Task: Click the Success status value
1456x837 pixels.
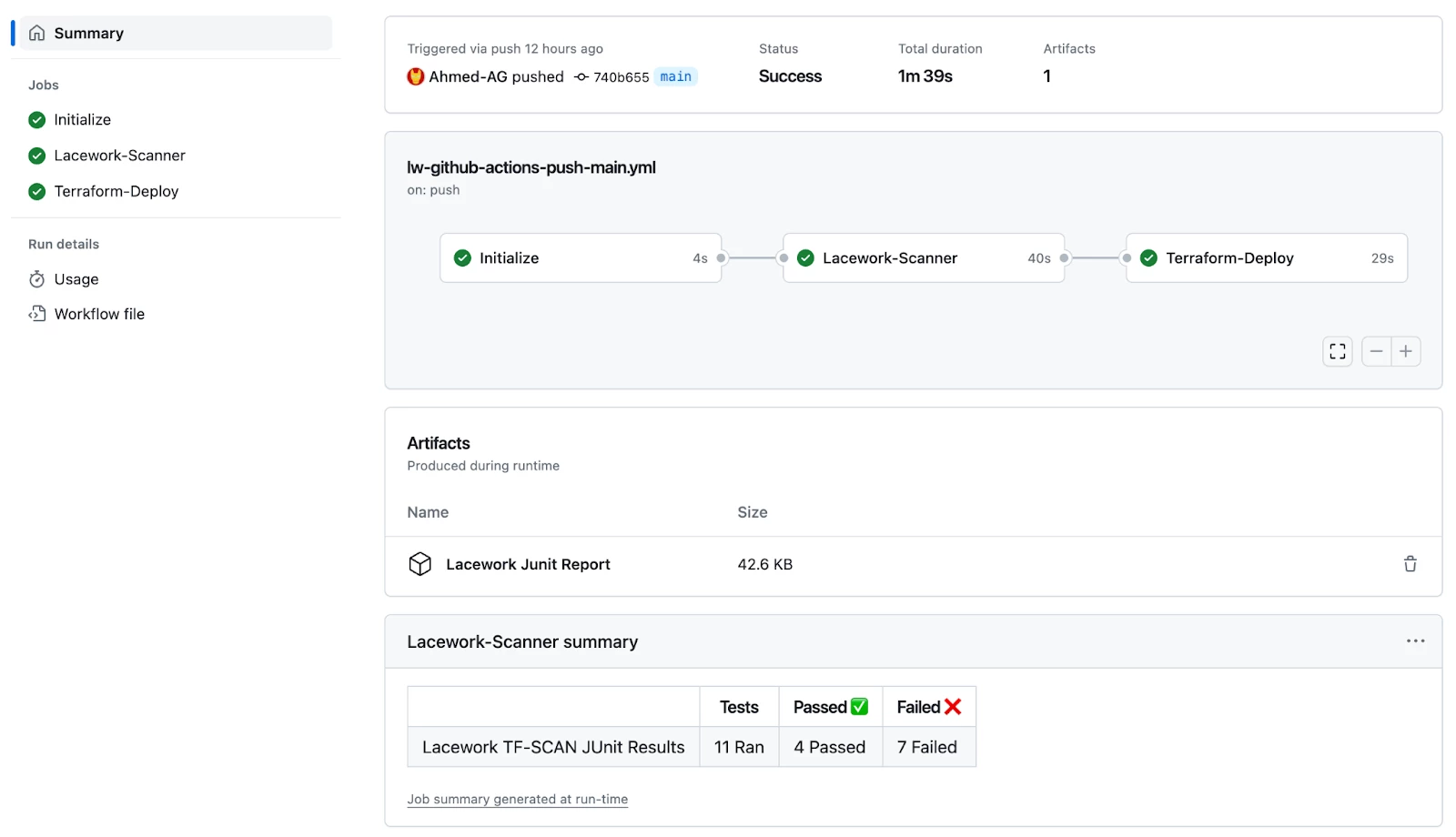Action: tap(791, 76)
